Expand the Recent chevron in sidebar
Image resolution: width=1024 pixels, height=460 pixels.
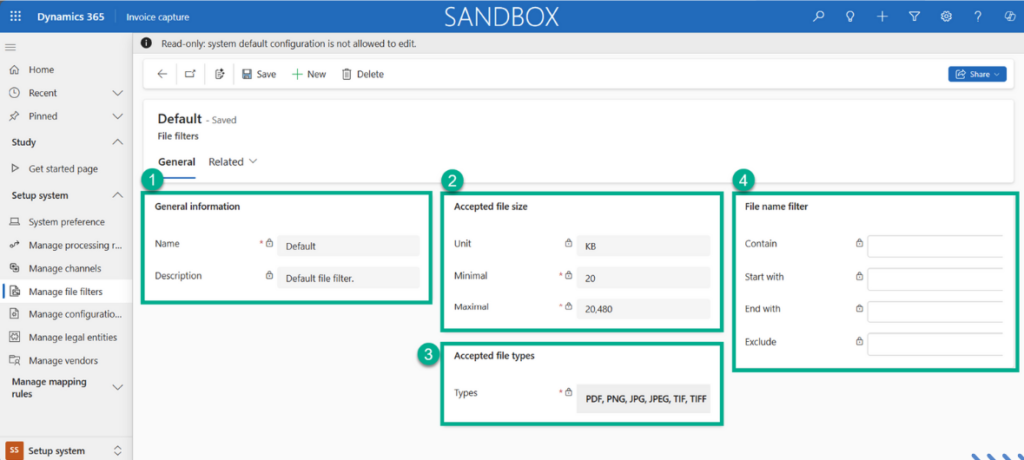(x=118, y=93)
